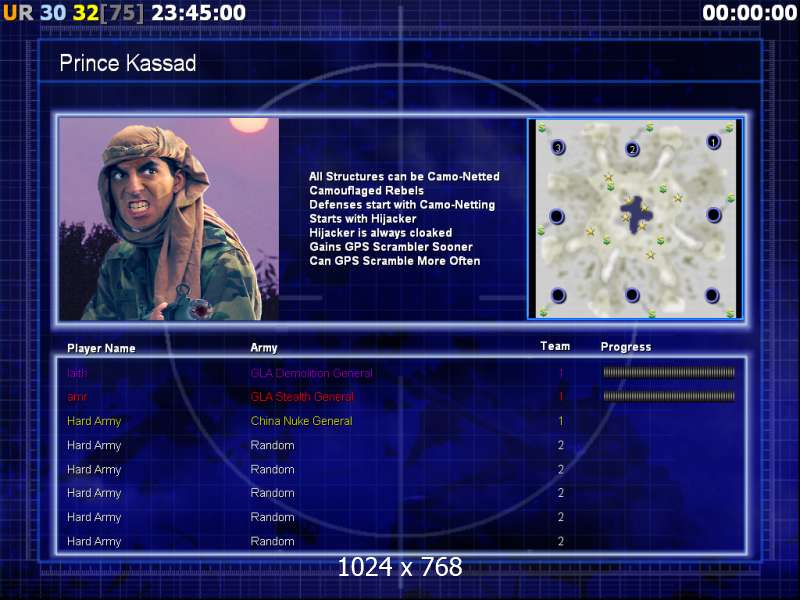The height and width of the screenshot is (600, 800).
Task: Click 'Gains GPS Scrambler Sooner' line
Action: click(x=391, y=247)
